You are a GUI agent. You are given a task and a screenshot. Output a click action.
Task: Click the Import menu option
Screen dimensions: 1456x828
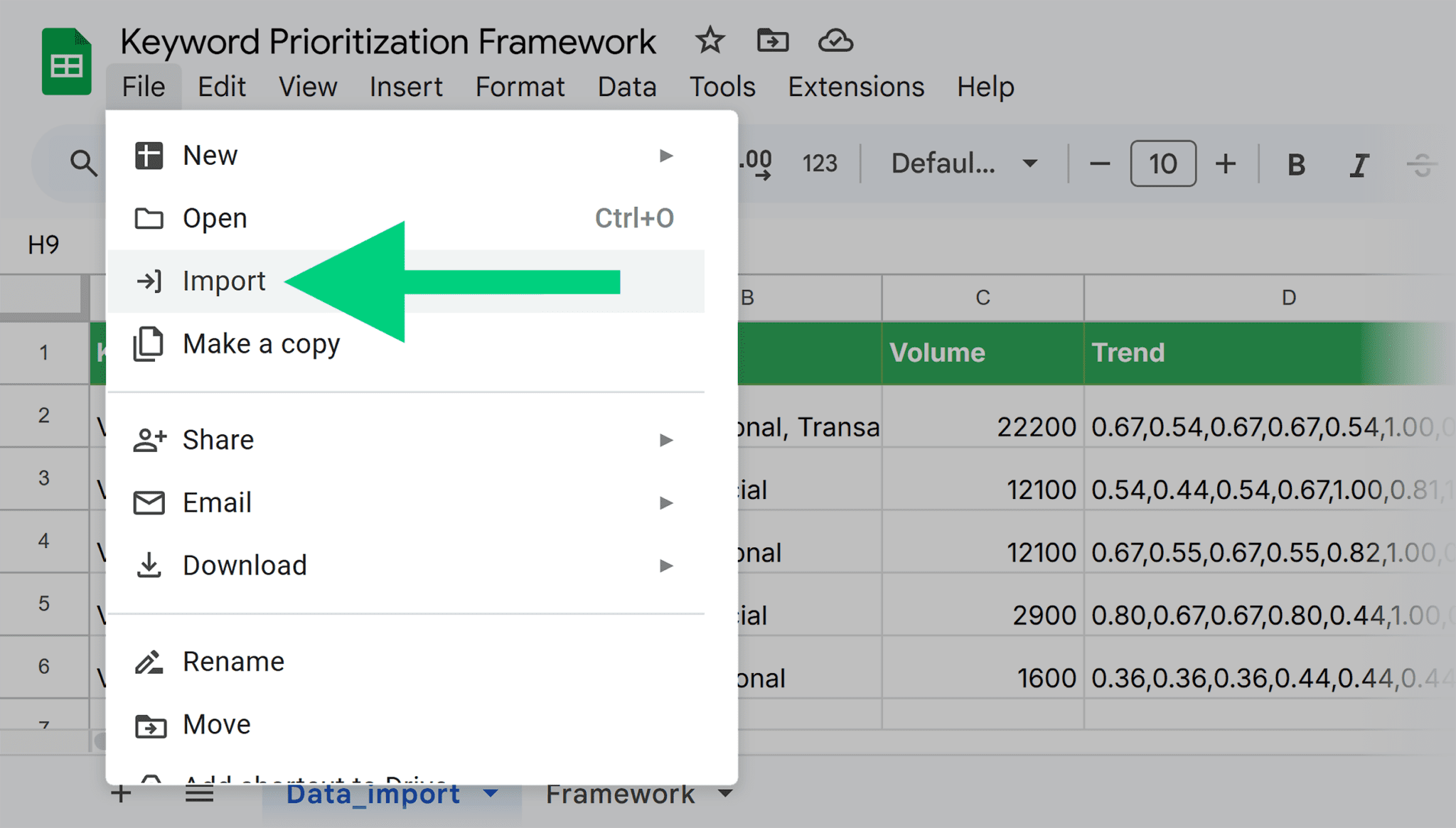coord(224,280)
